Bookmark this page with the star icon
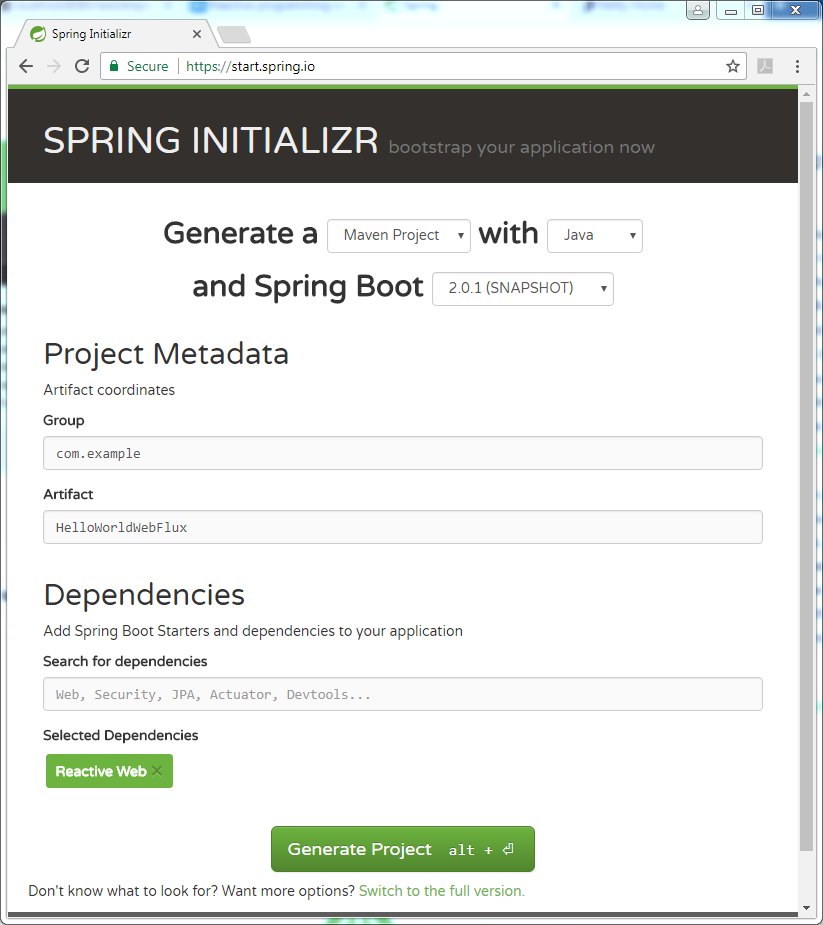Screen dimensions: 823x925 pos(733,66)
